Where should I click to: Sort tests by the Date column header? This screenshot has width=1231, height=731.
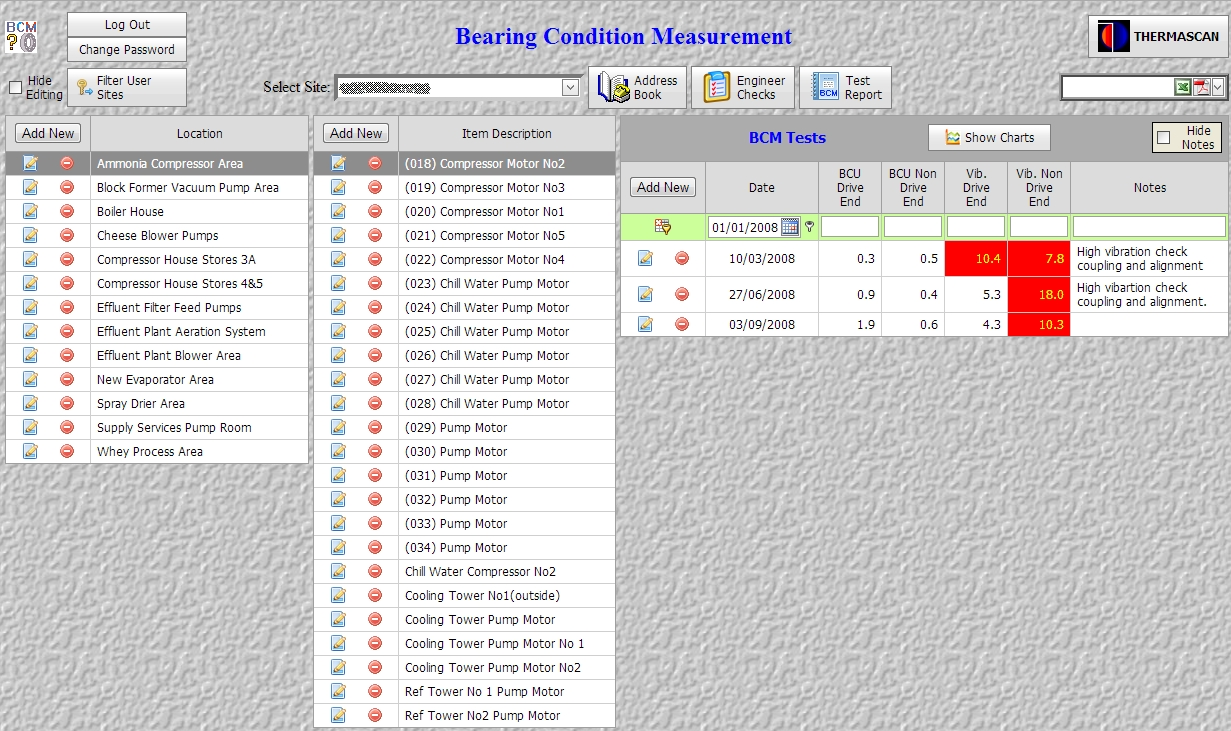tap(762, 187)
